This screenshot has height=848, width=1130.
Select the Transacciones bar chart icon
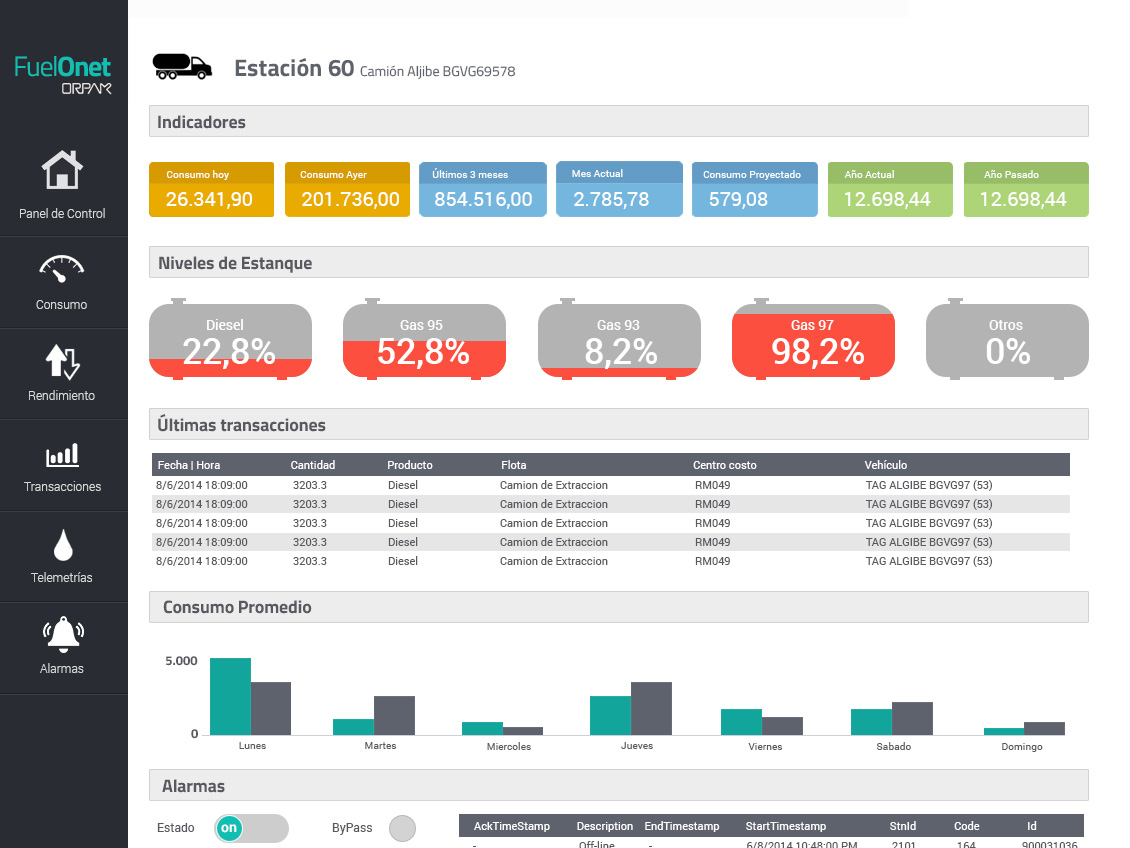click(x=62, y=456)
